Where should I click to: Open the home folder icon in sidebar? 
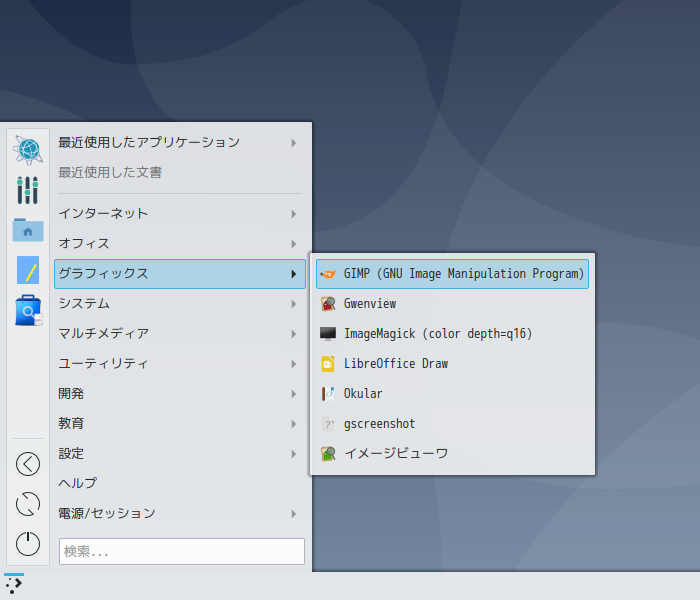[x=28, y=230]
